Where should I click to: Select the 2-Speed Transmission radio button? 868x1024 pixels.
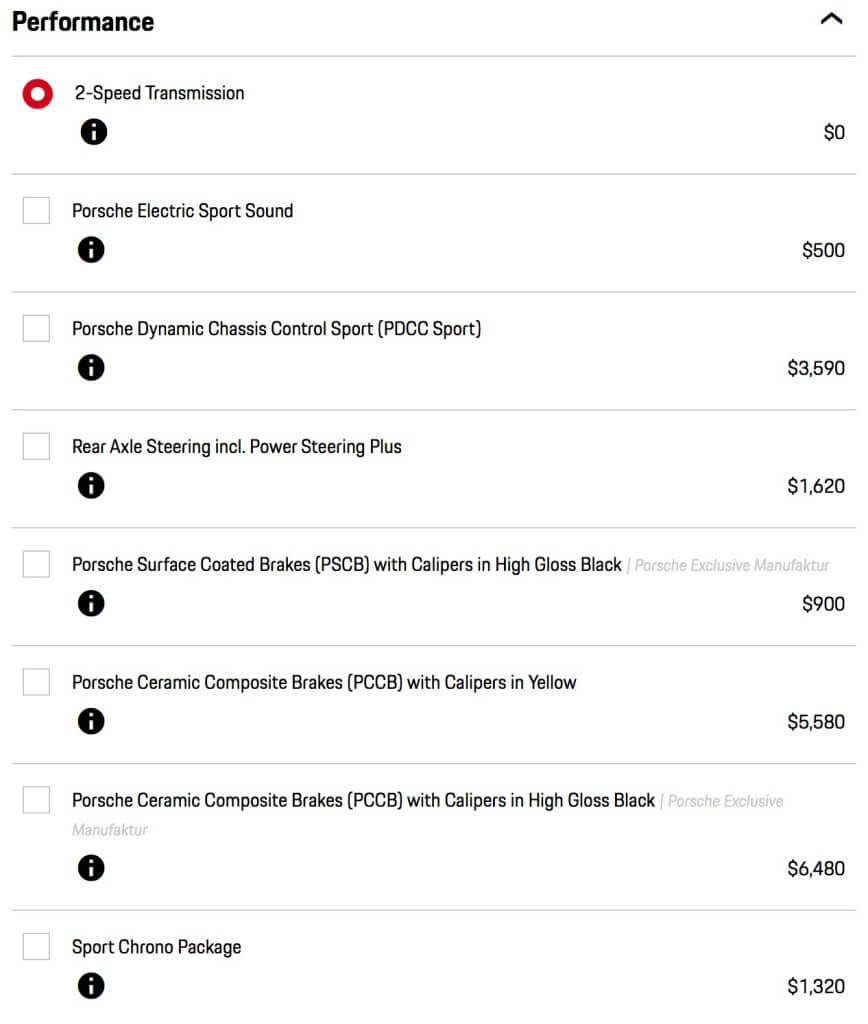[x=37, y=94]
